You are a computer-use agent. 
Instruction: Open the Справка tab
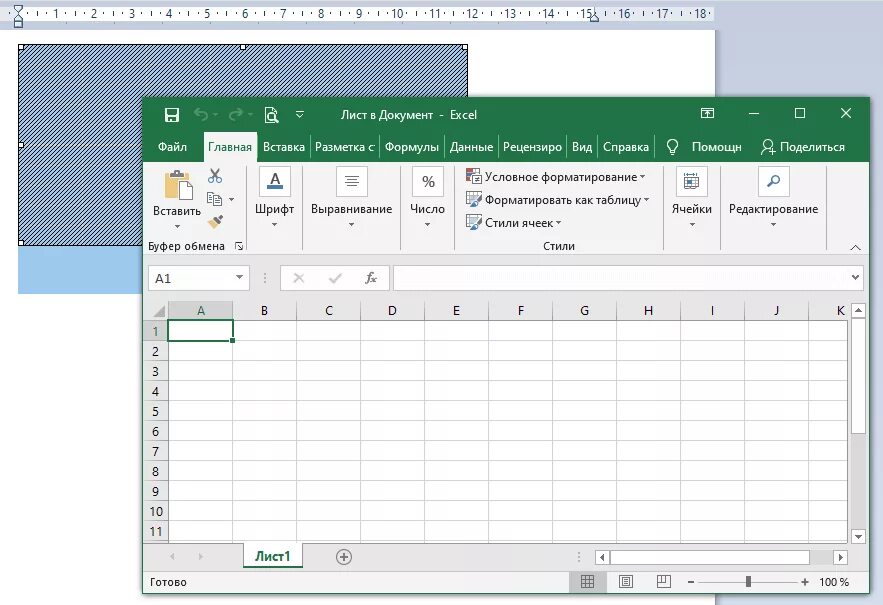point(626,147)
